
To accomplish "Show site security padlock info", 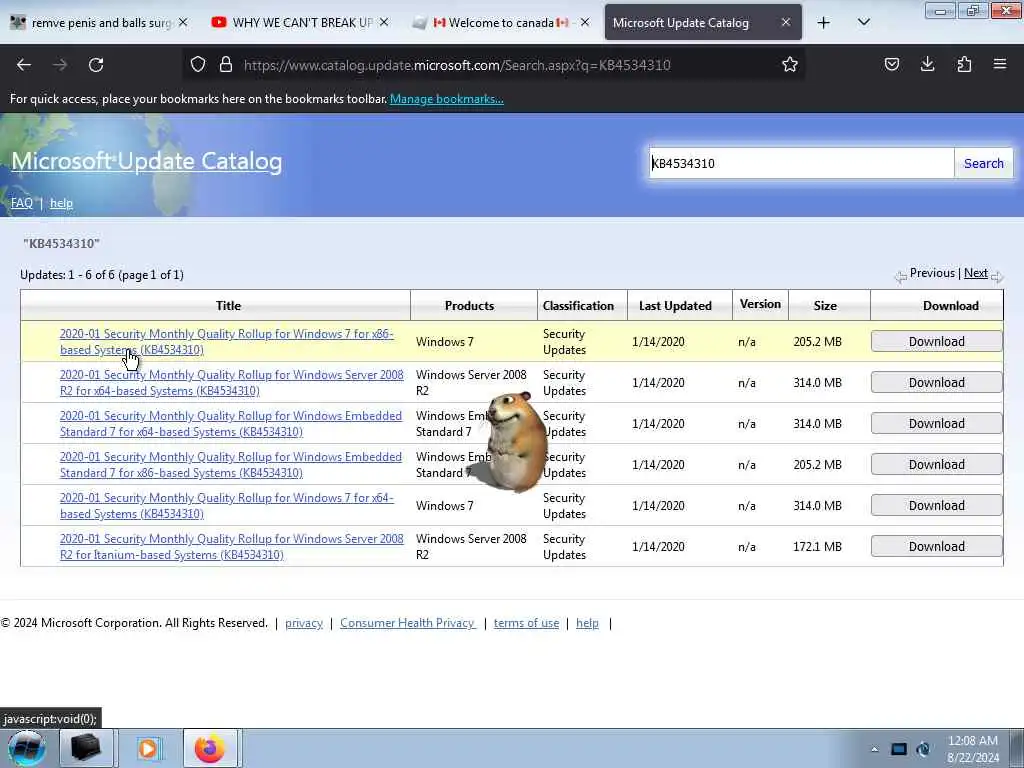I will tap(226, 65).
